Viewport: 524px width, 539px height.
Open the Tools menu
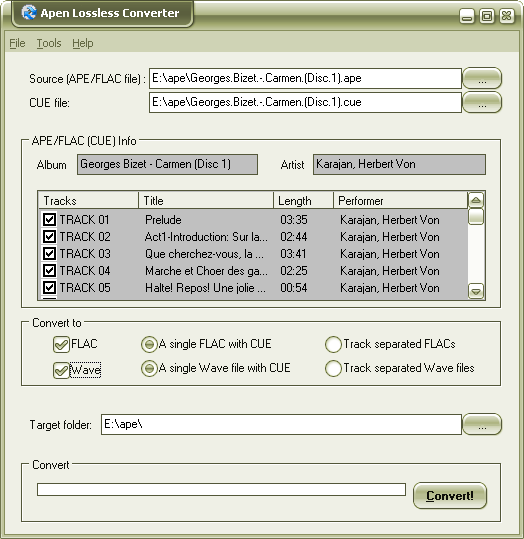49,43
